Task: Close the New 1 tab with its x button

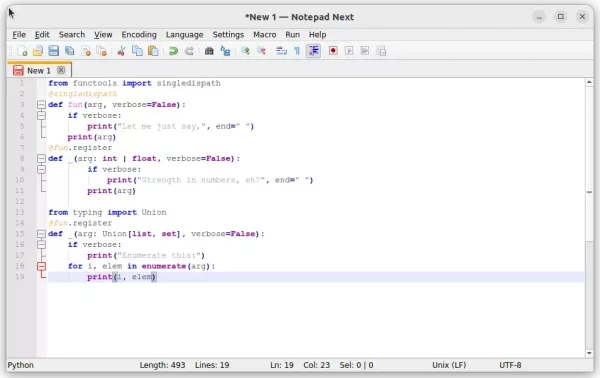Action: (x=61, y=70)
